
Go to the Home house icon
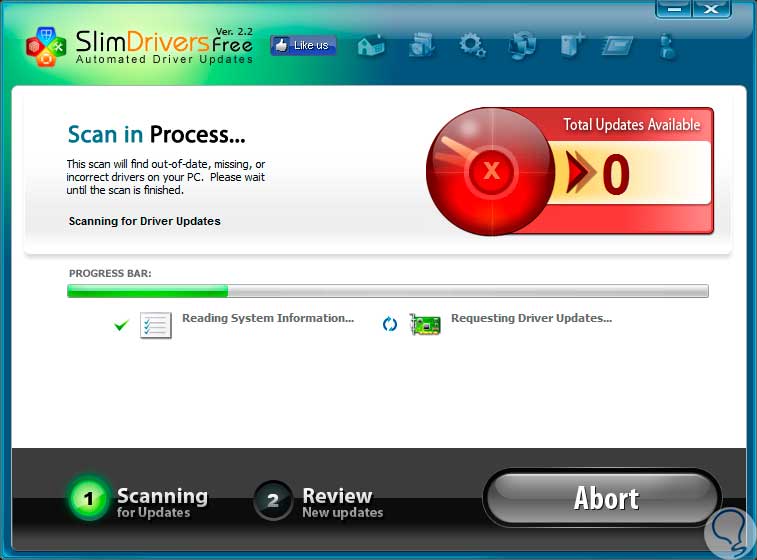(371, 46)
